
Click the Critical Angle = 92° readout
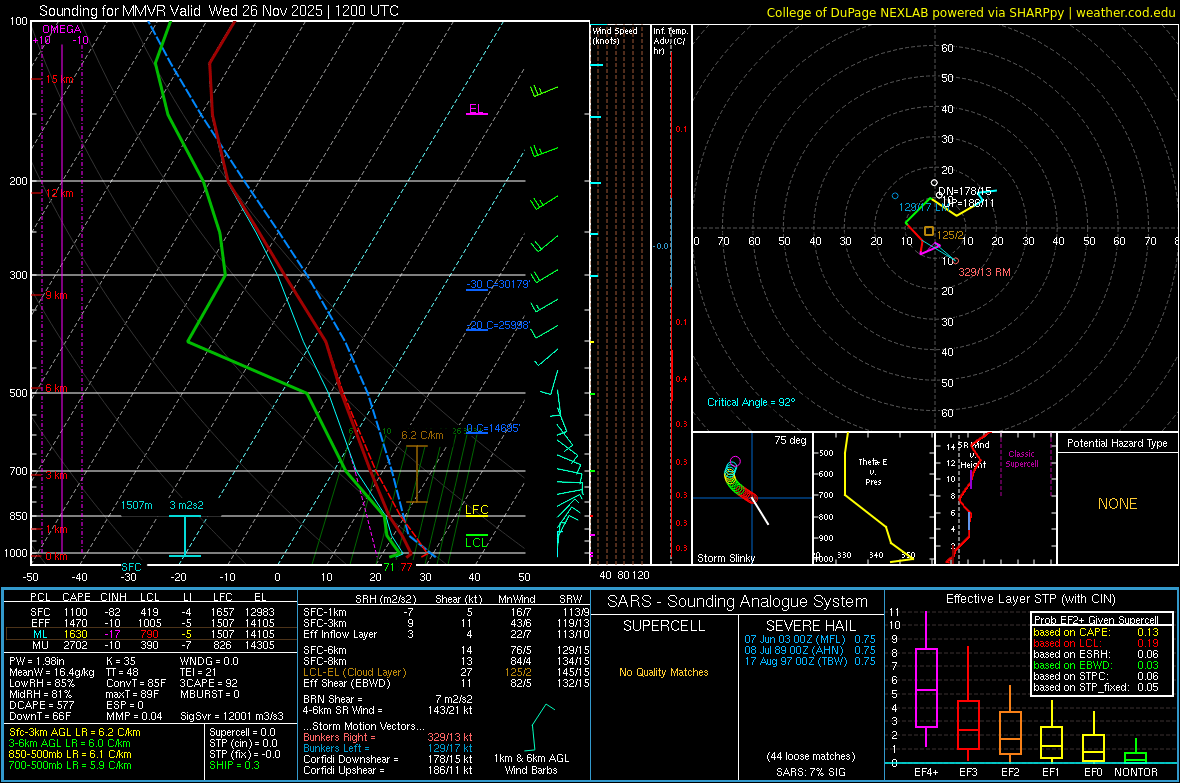750,402
